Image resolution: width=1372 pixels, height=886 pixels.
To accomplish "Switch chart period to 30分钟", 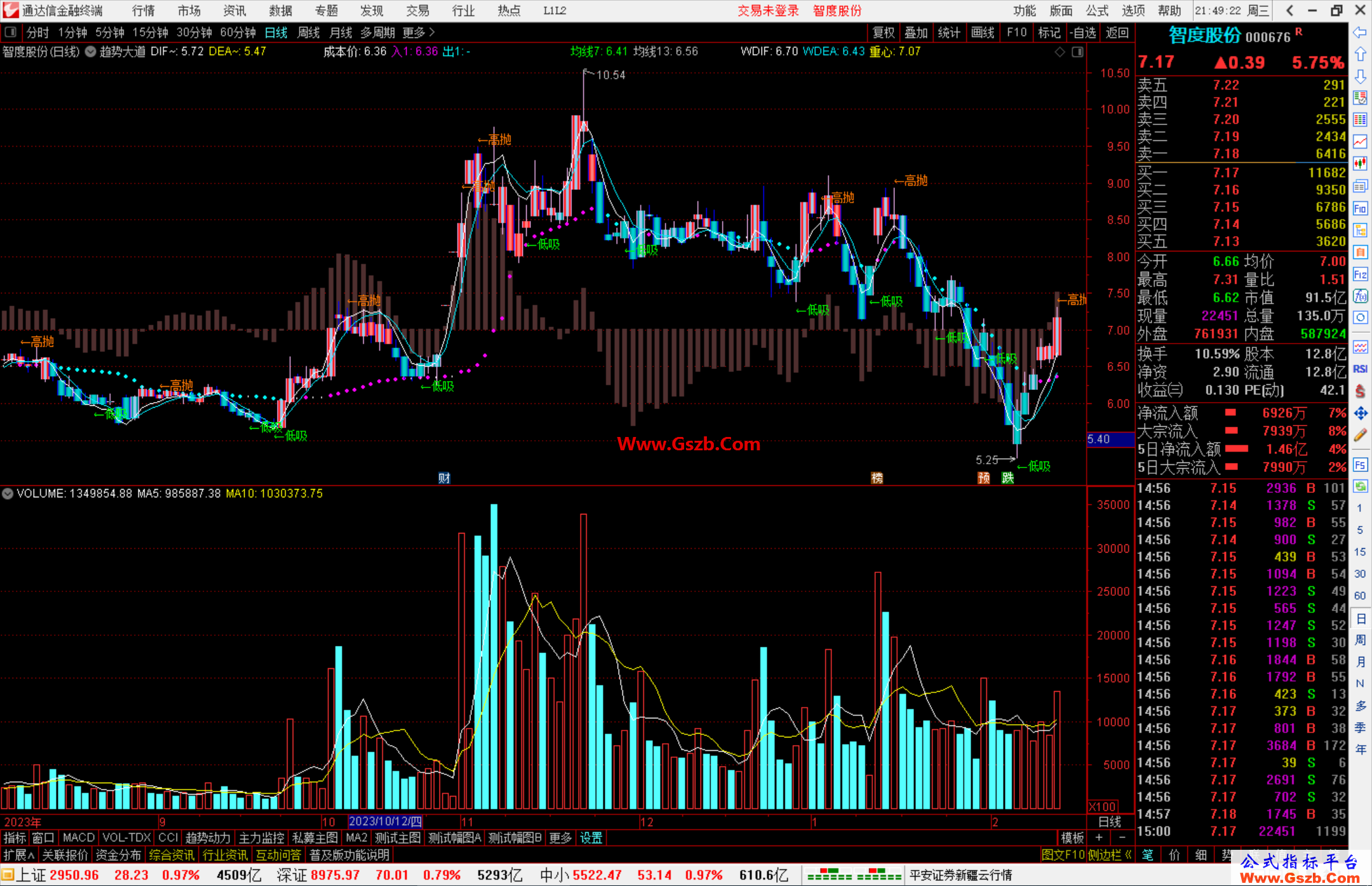I will pyautogui.click(x=194, y=32).
